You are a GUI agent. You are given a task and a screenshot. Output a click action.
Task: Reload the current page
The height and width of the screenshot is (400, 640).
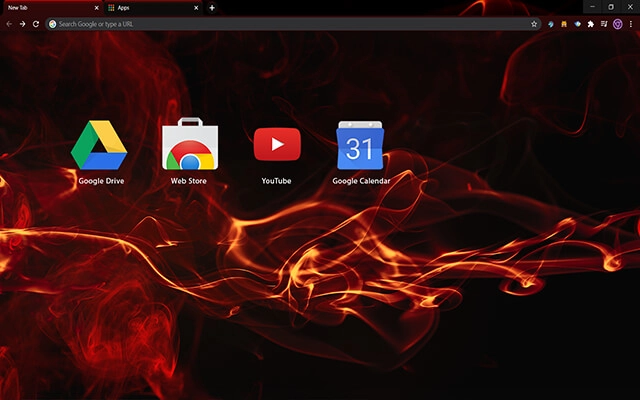coord(36,24)
